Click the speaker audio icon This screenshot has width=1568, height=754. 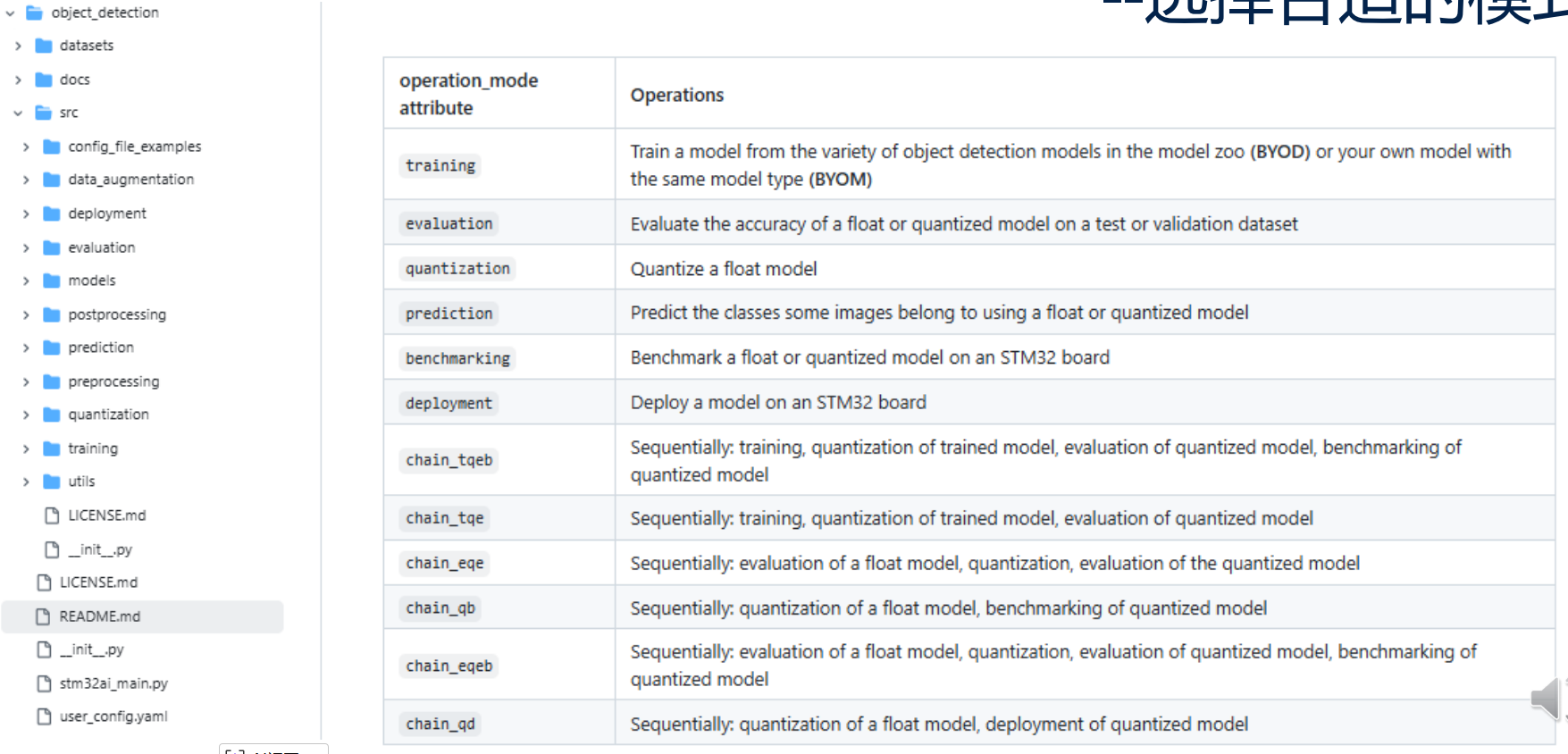[x=1547, y=699]
